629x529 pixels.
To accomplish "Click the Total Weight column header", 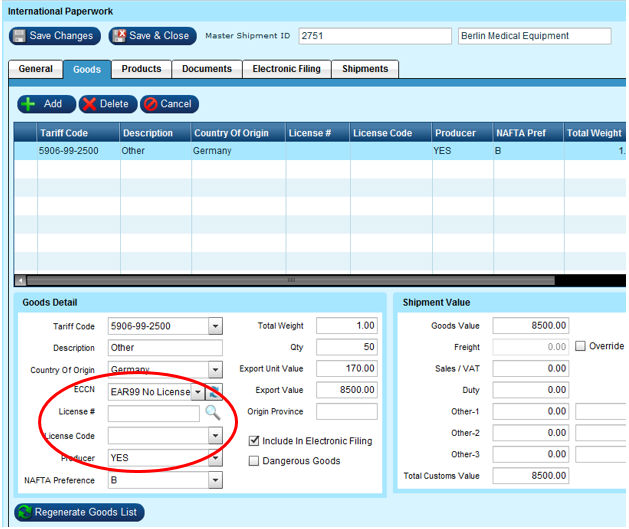I will (595, 133).
